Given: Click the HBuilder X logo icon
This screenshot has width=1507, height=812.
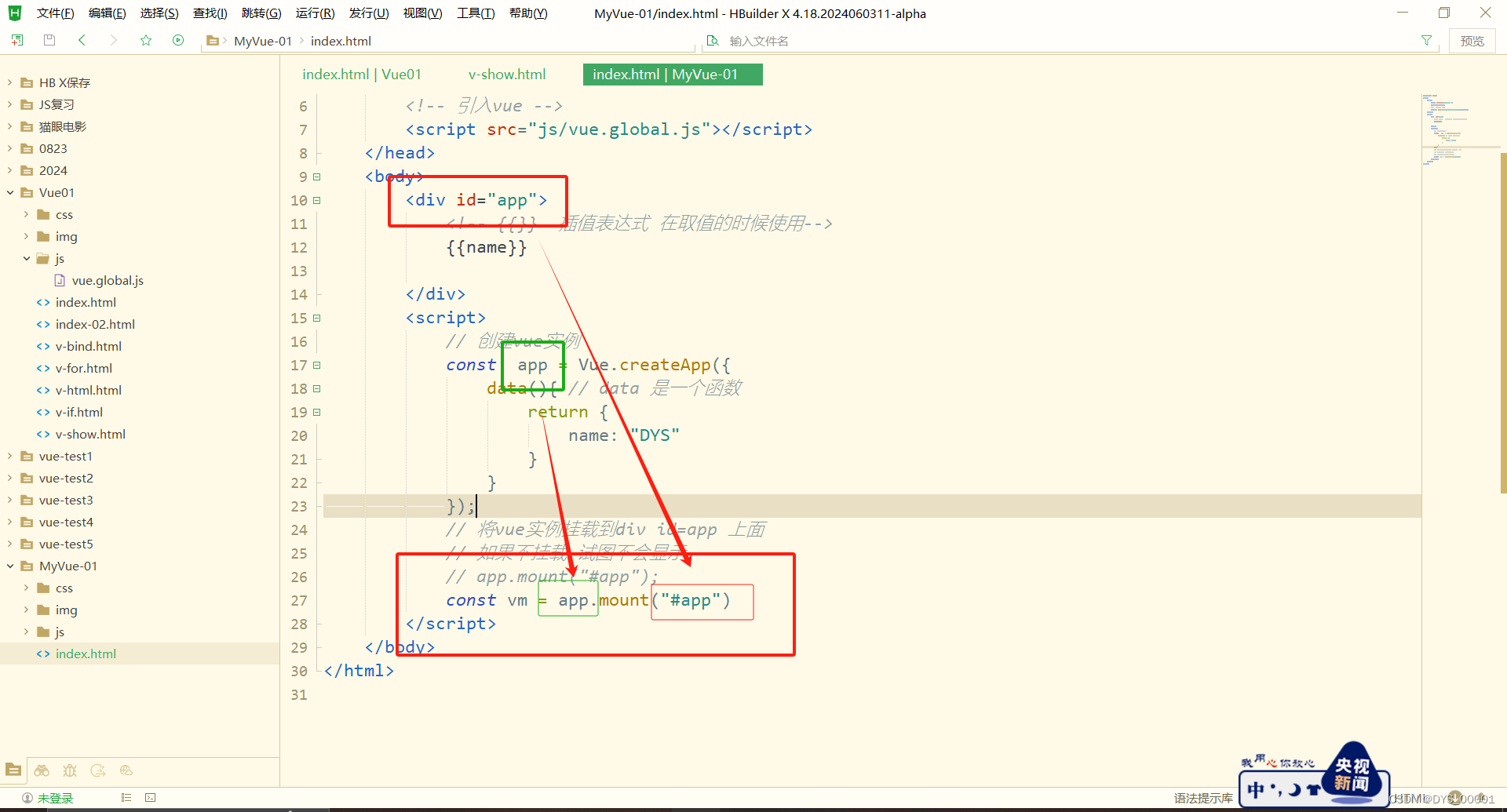Looking at the screenshot, I should point(15,13).
